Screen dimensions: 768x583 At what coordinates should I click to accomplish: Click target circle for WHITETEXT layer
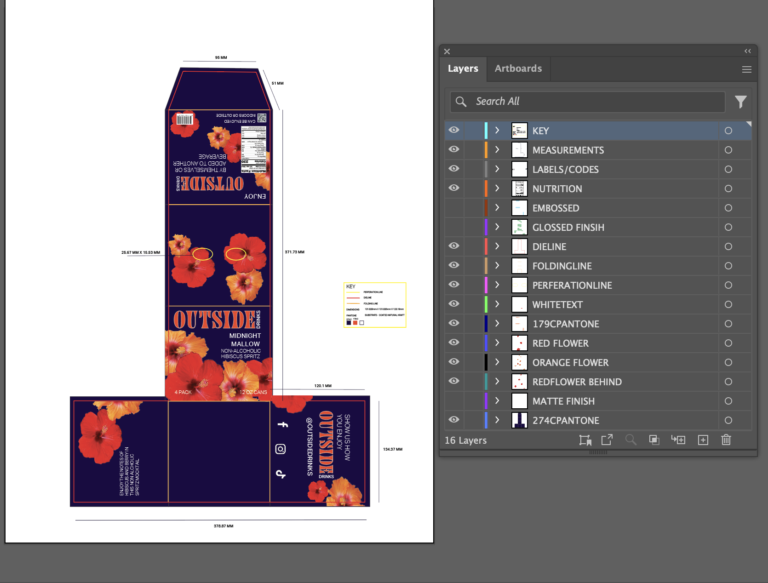728,305
